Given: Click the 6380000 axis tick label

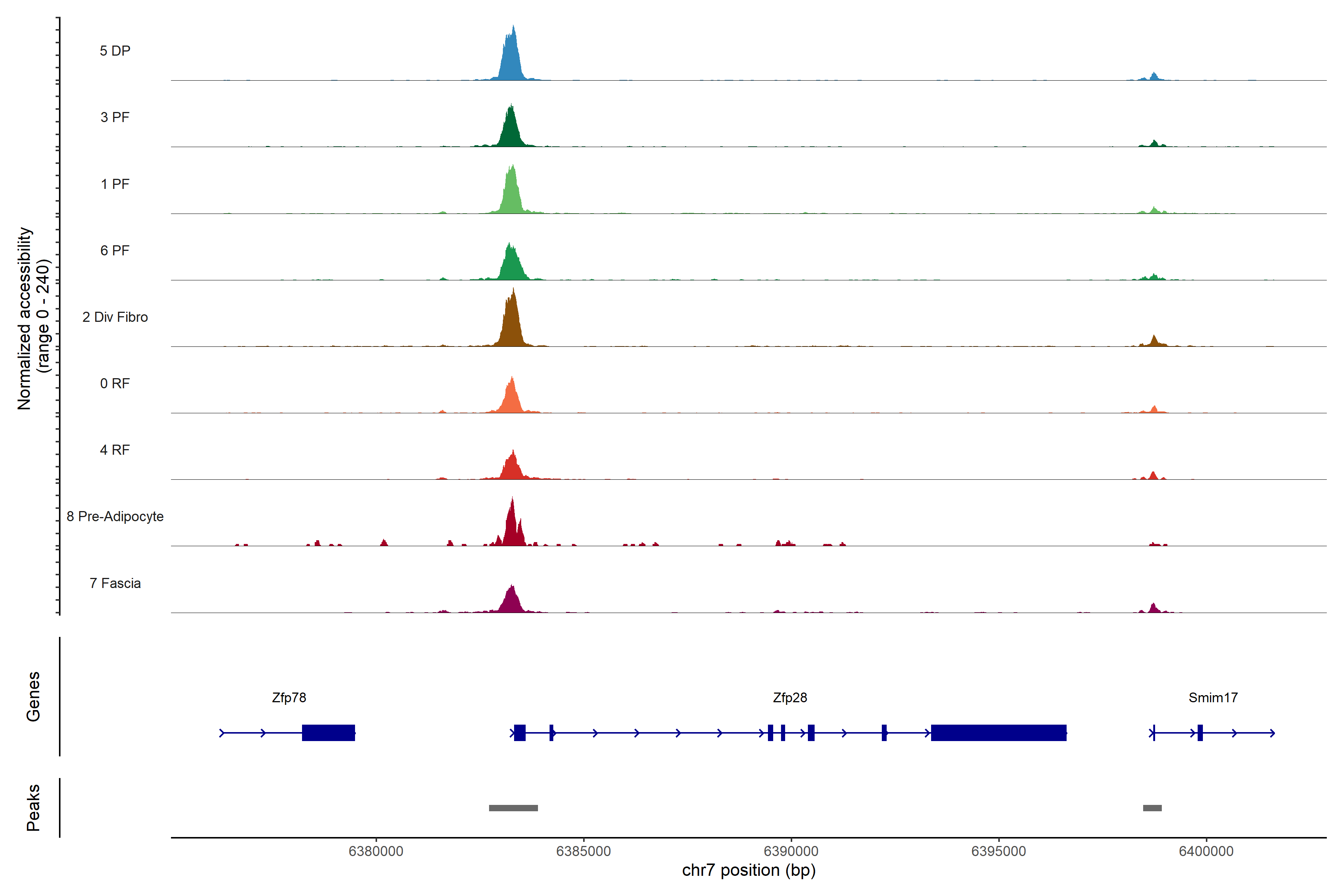Looking at the screenshot, I should click(376, 852).
